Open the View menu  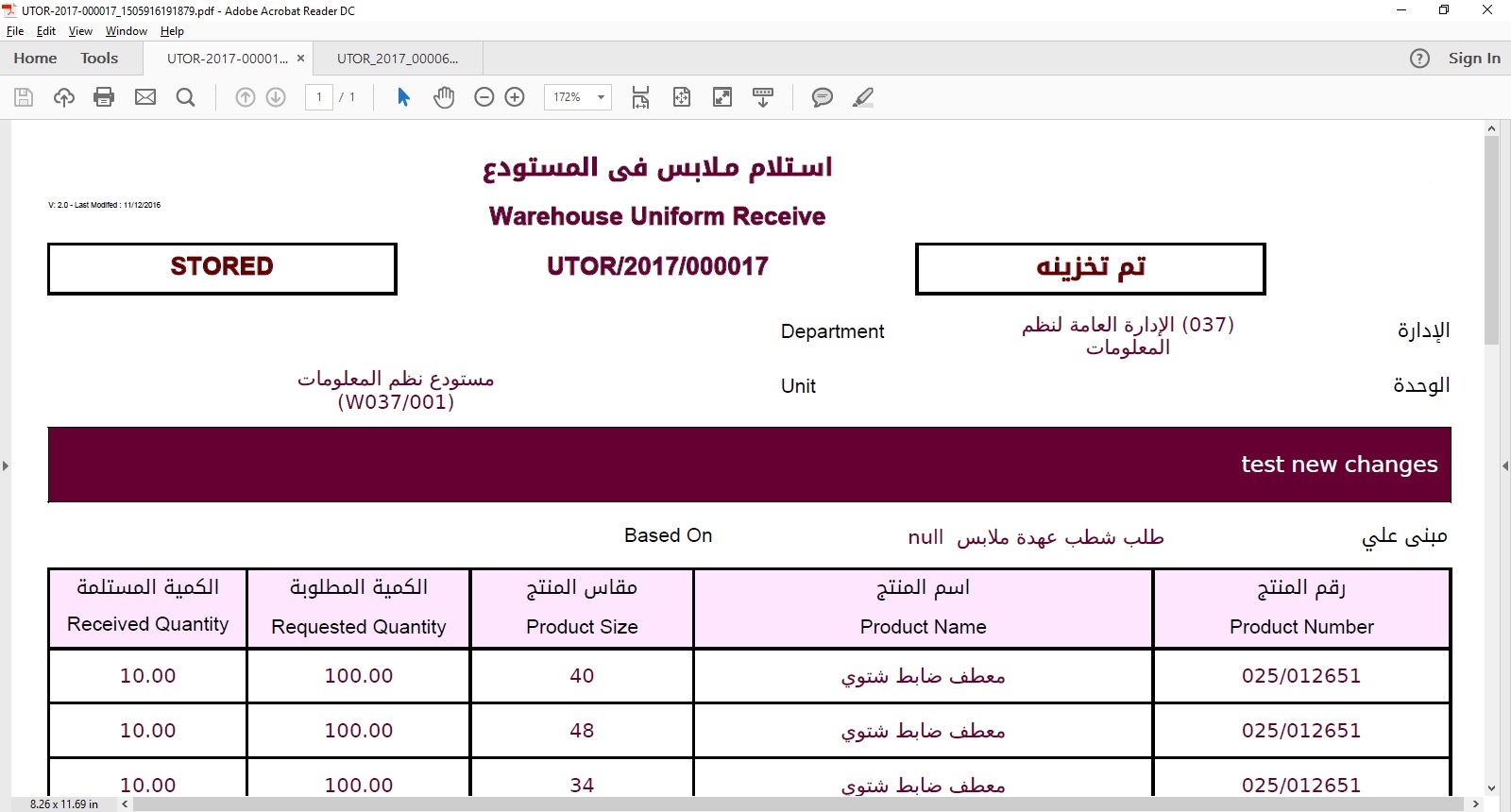[80, 31]
